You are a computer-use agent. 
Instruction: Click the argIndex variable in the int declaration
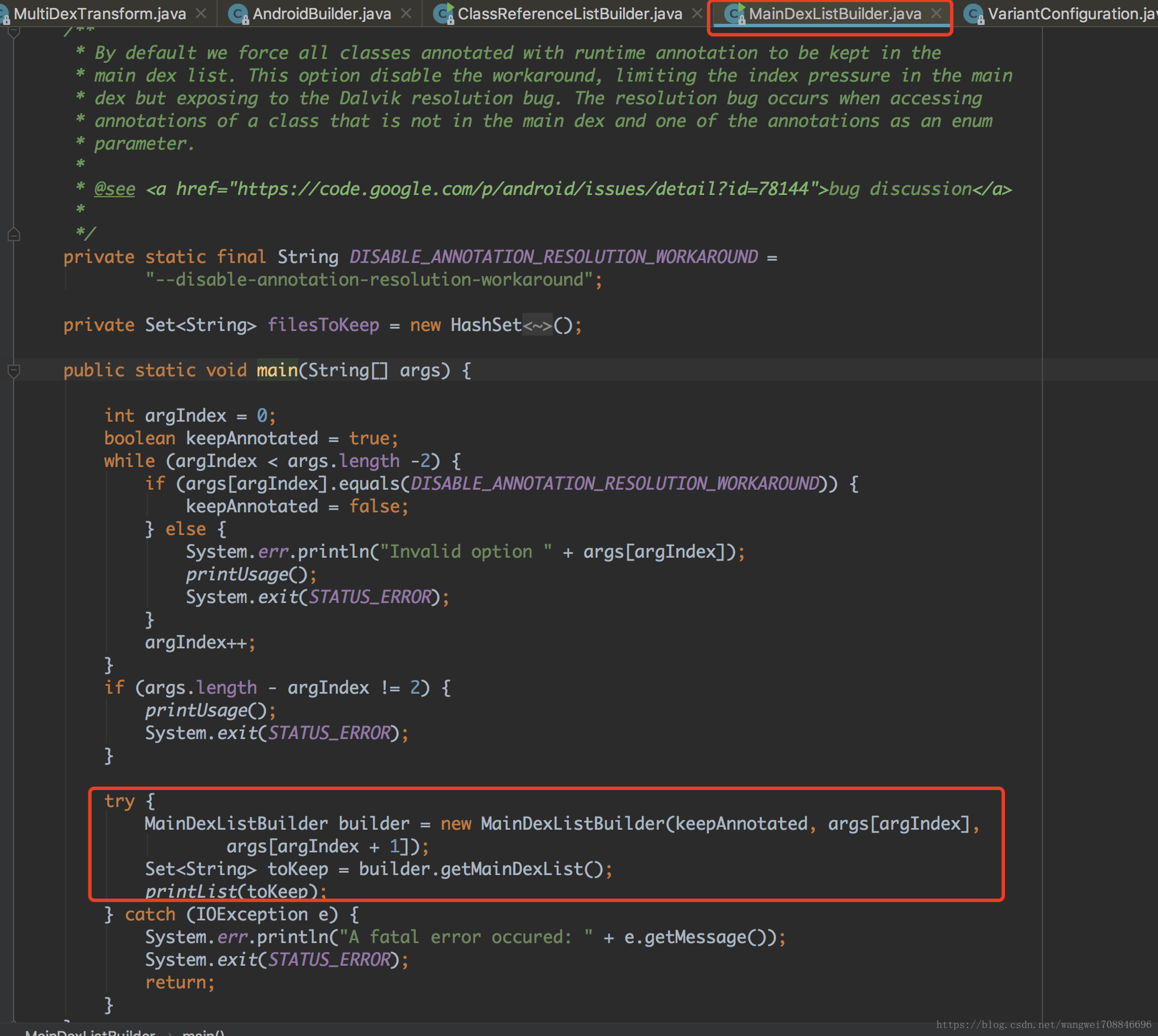coord(185,416)
